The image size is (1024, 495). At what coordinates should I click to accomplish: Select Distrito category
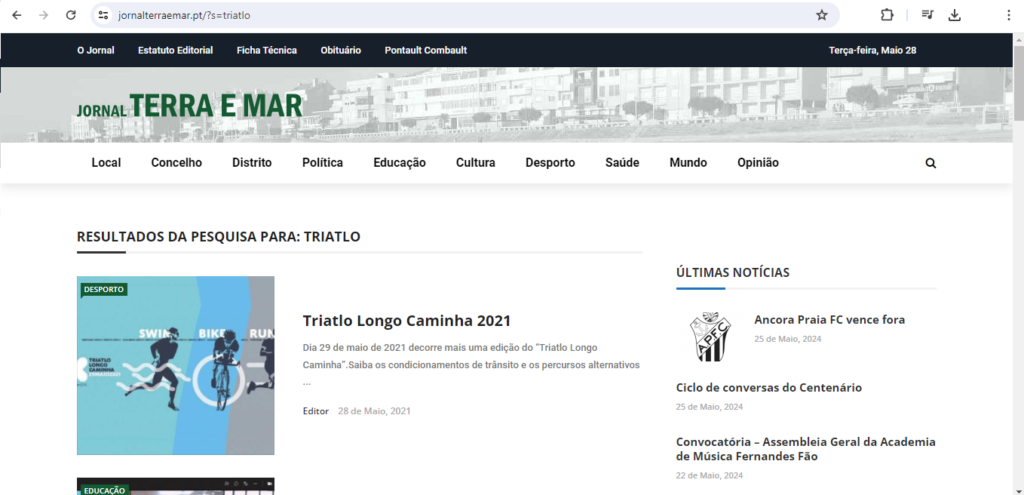pyautogui.click(x=252, y=163)
